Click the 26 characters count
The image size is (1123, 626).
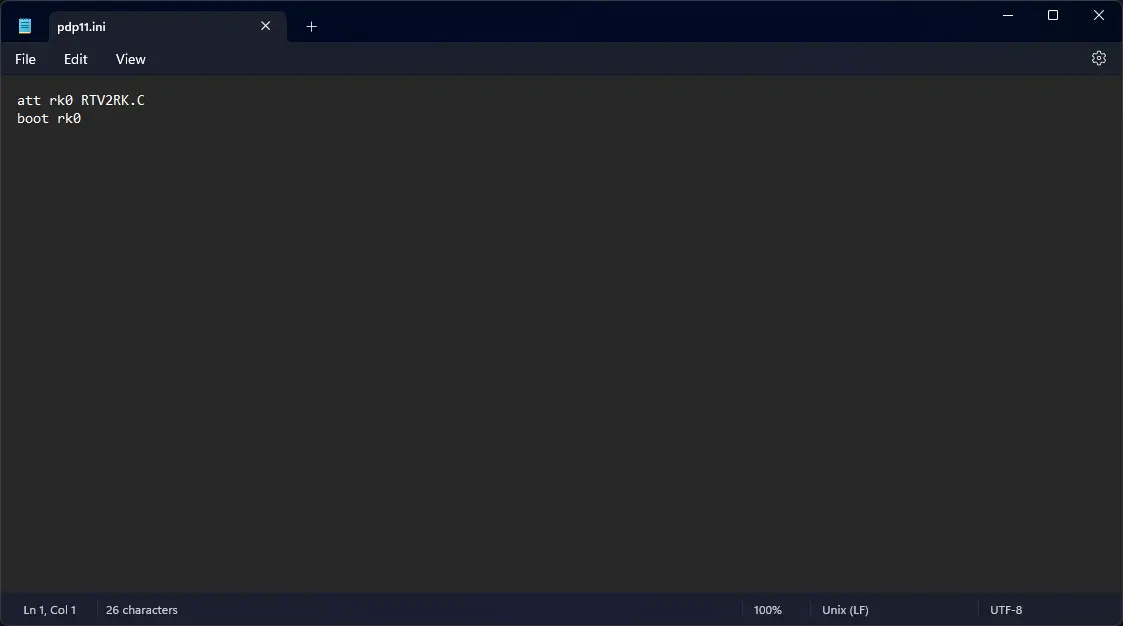[142, 610]
